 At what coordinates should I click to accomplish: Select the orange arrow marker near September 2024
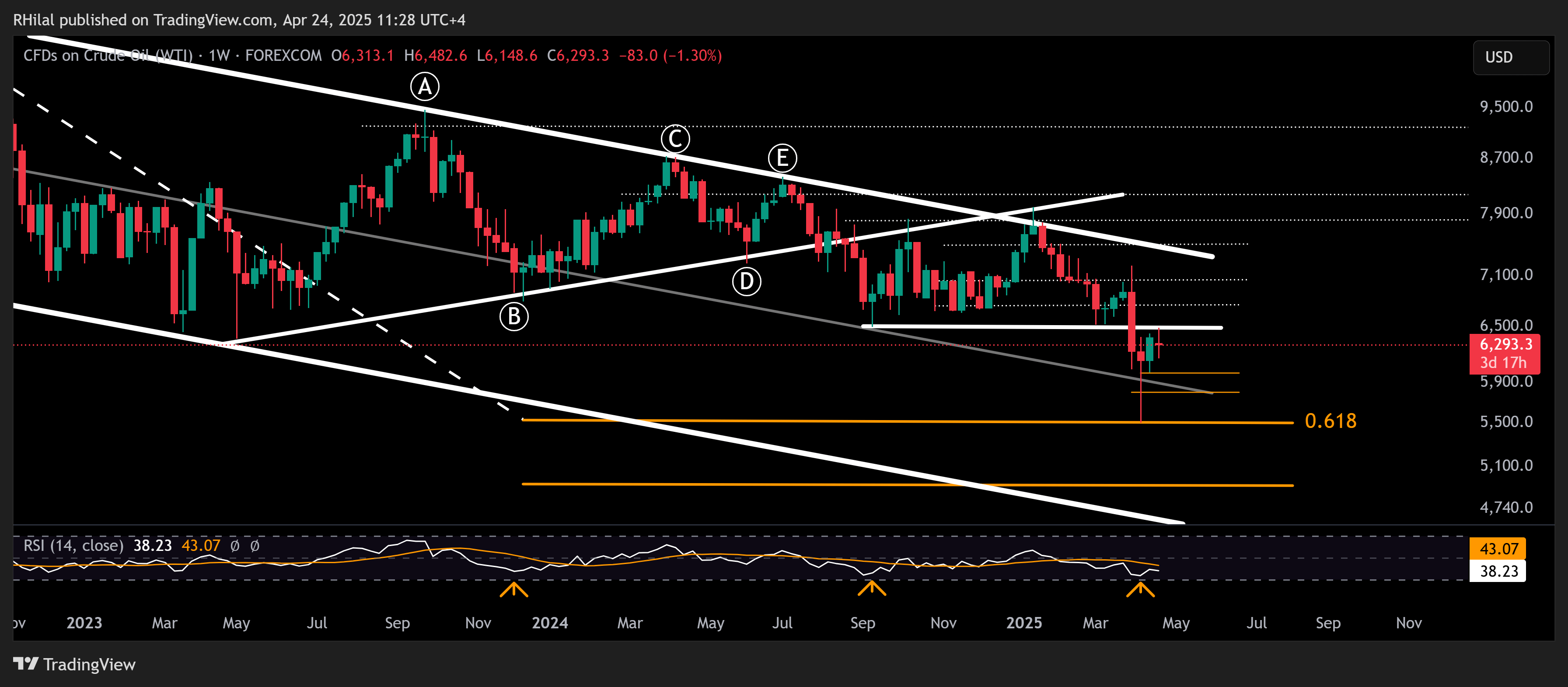click(x=872, y=589)
